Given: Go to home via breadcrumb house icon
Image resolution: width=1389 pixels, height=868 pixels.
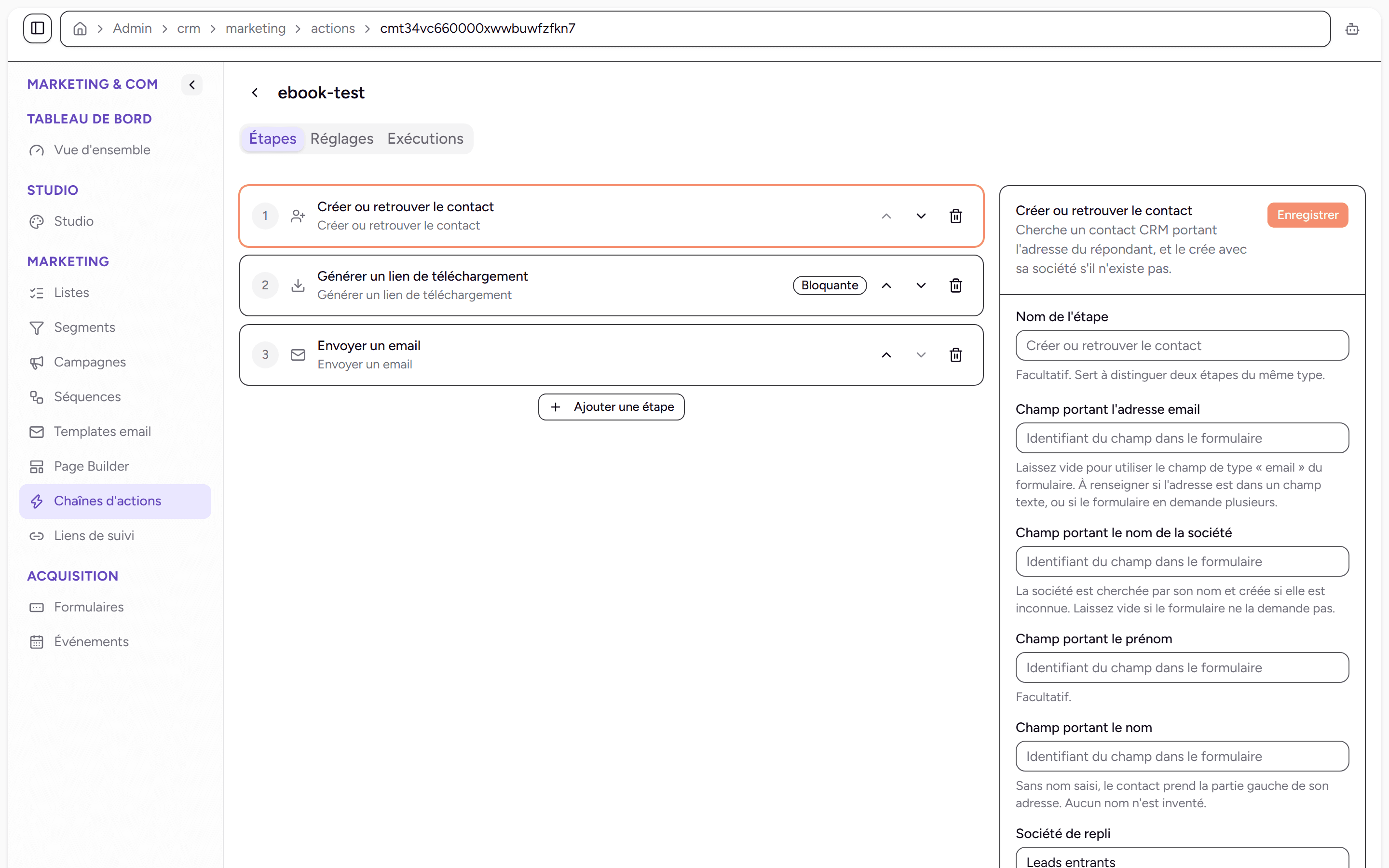Looking at the screenshot, I should [81, 29].
